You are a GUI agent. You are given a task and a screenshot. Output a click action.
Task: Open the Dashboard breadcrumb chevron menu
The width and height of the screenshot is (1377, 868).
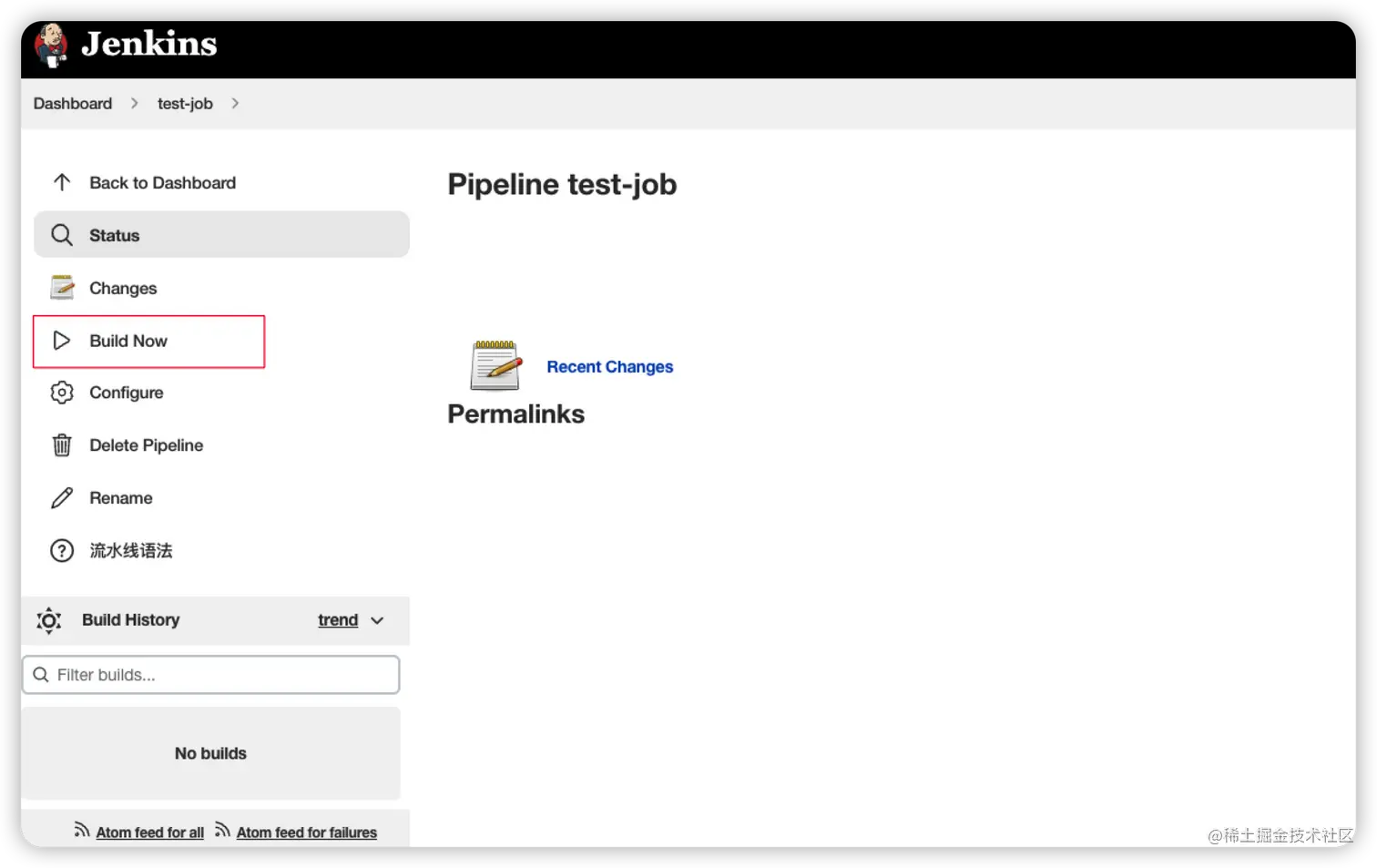(135, 104)
